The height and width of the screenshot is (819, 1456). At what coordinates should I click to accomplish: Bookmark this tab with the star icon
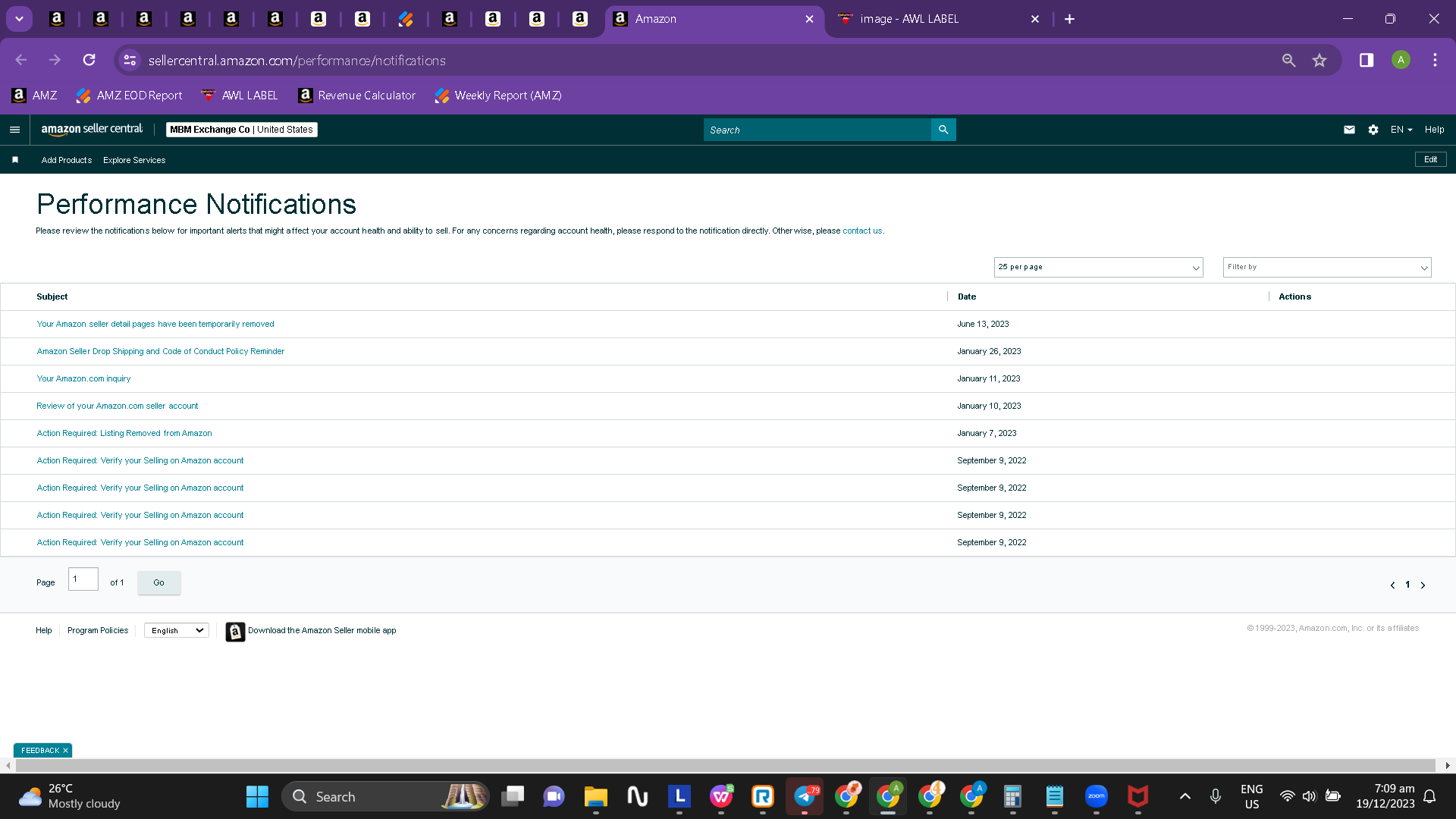pyautogui.click(x=1319, y=60)
